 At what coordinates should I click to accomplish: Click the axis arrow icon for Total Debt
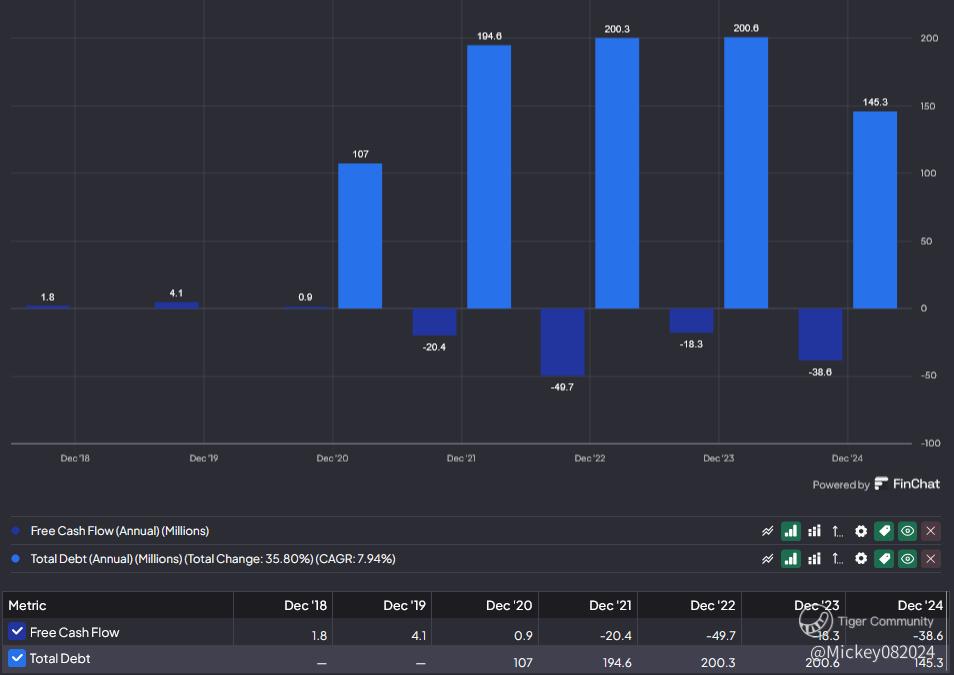(x=837, y=559)
